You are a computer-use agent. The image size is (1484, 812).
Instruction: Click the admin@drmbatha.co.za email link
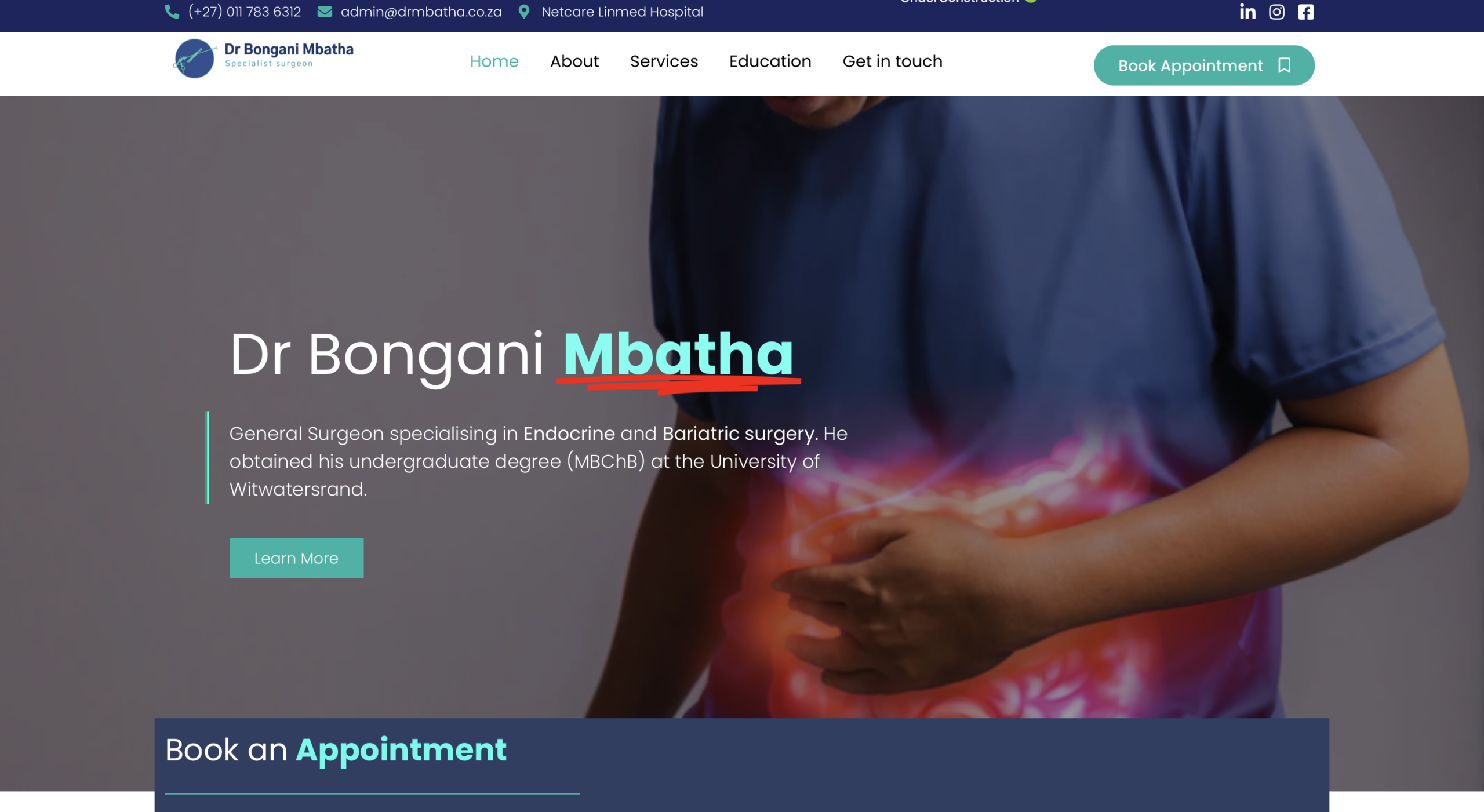pos(421,12)
